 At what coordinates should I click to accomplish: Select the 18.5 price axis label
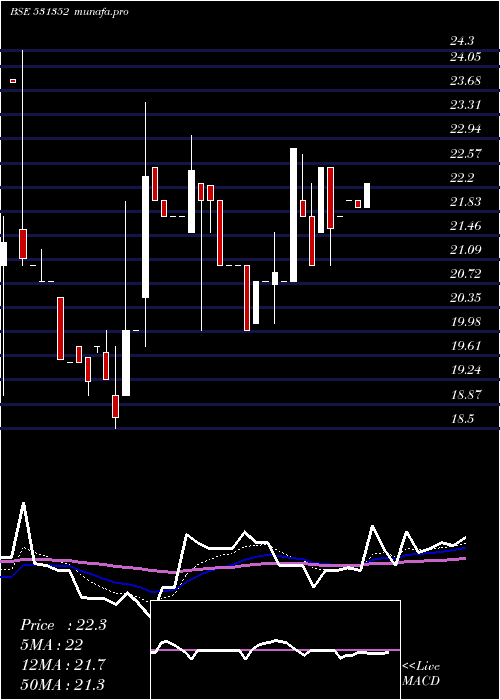click(462, 419)
